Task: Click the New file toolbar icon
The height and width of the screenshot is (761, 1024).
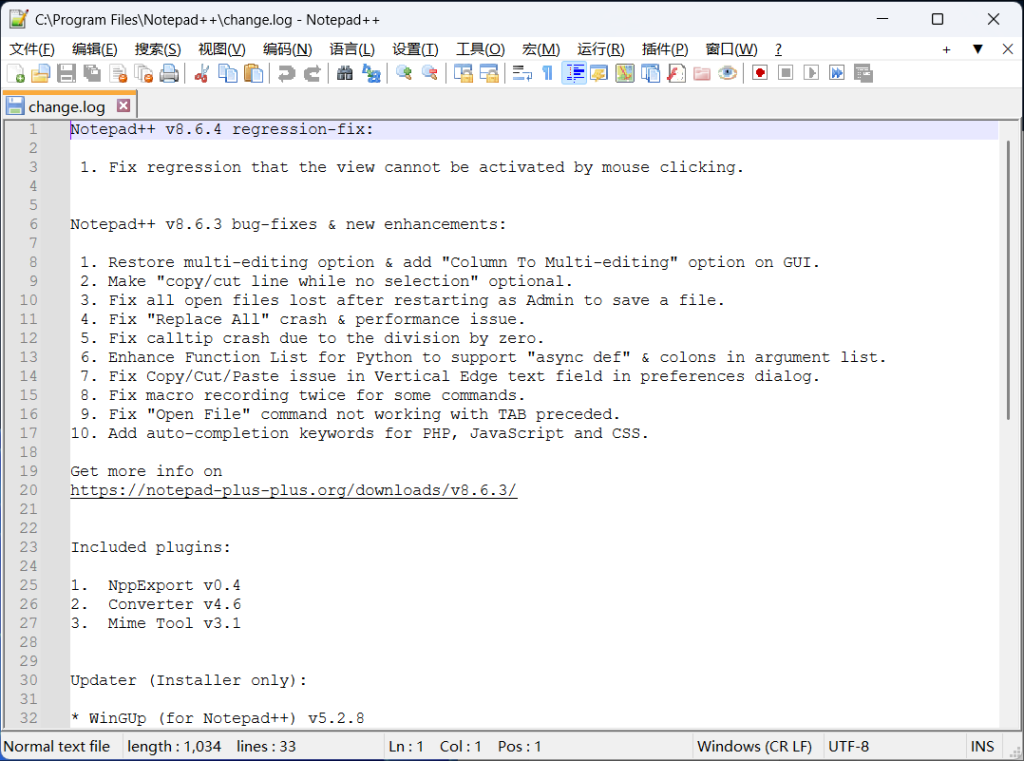Action: pyautogui.click(x=16, y=73)
